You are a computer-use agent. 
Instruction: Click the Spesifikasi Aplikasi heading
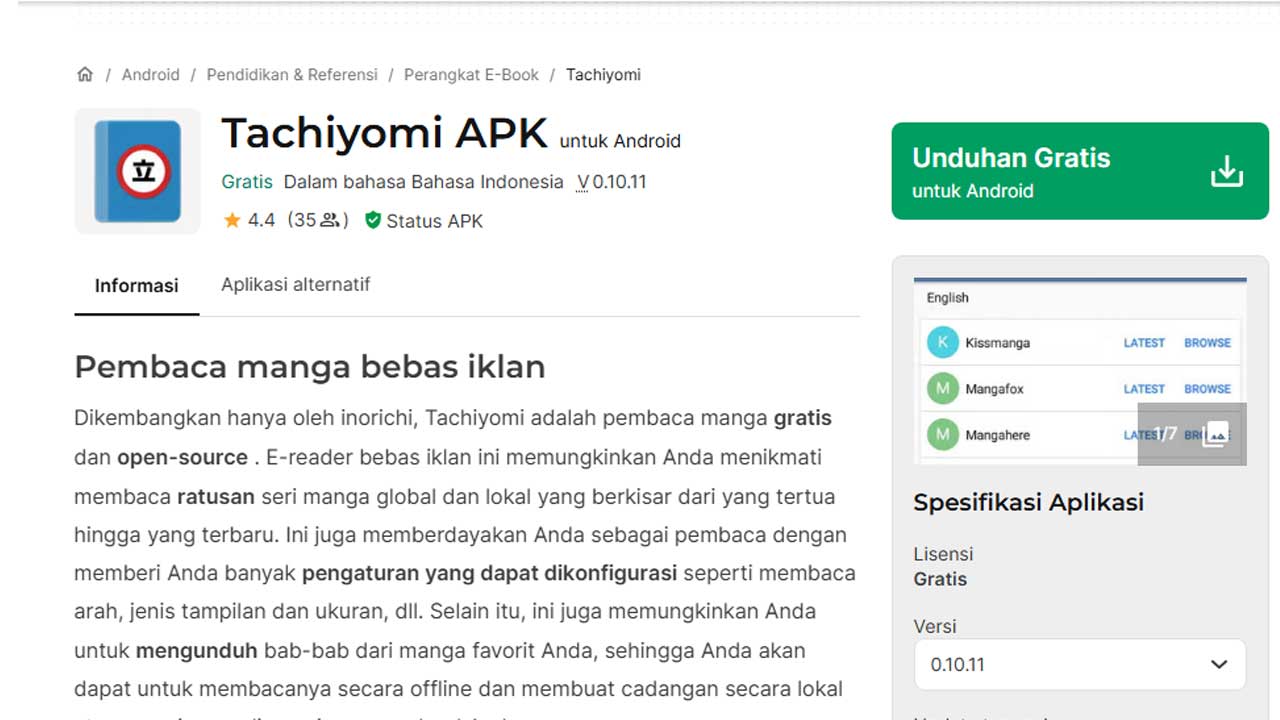[x=1029, y=502]
